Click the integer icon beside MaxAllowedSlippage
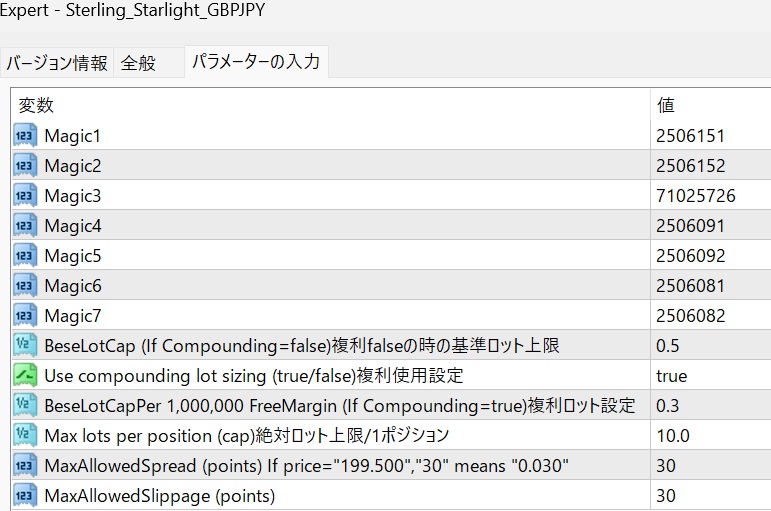The width and height of the screenshot is (771, 511). pyautogui.click(x=25, y=496)
